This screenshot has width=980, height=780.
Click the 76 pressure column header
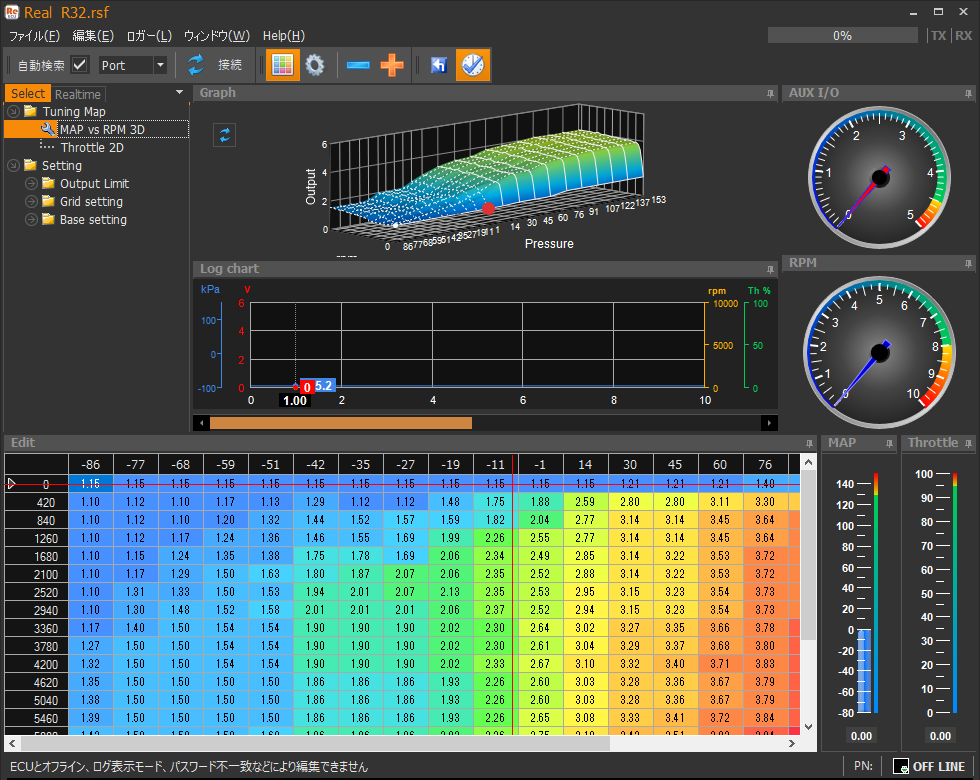(766, 464)
